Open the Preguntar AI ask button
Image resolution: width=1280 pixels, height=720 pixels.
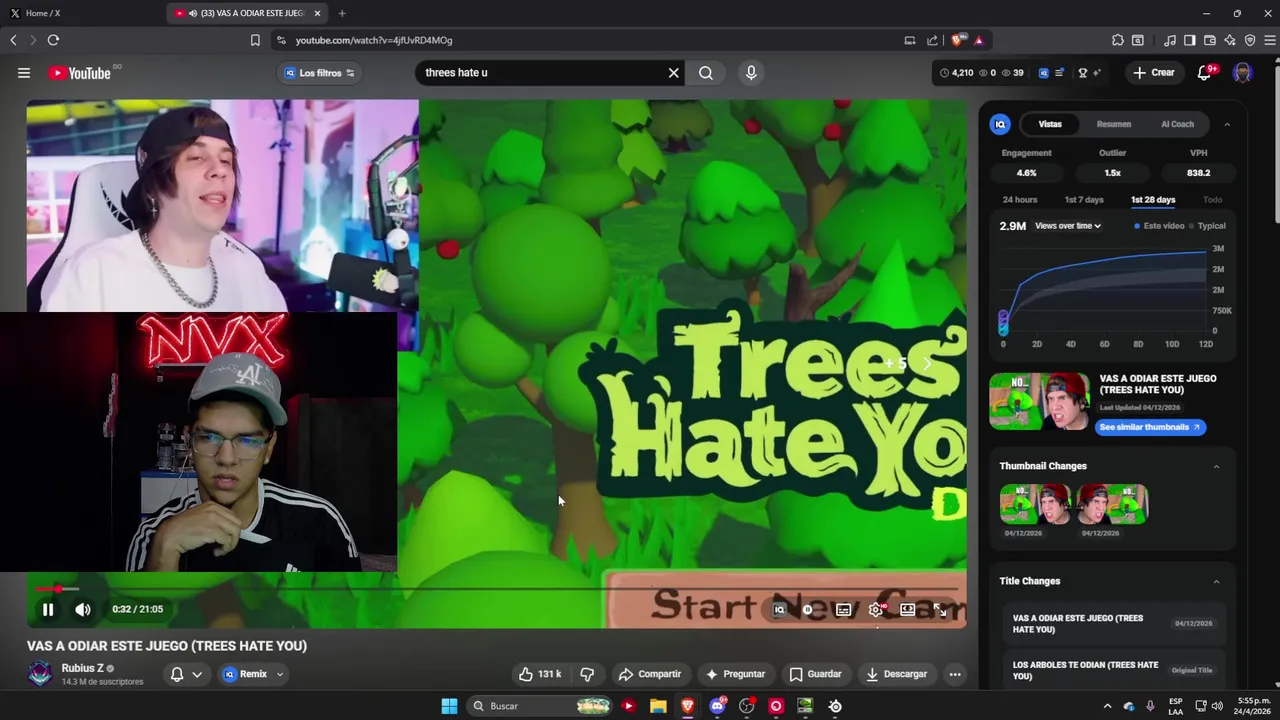coord(735,674)
